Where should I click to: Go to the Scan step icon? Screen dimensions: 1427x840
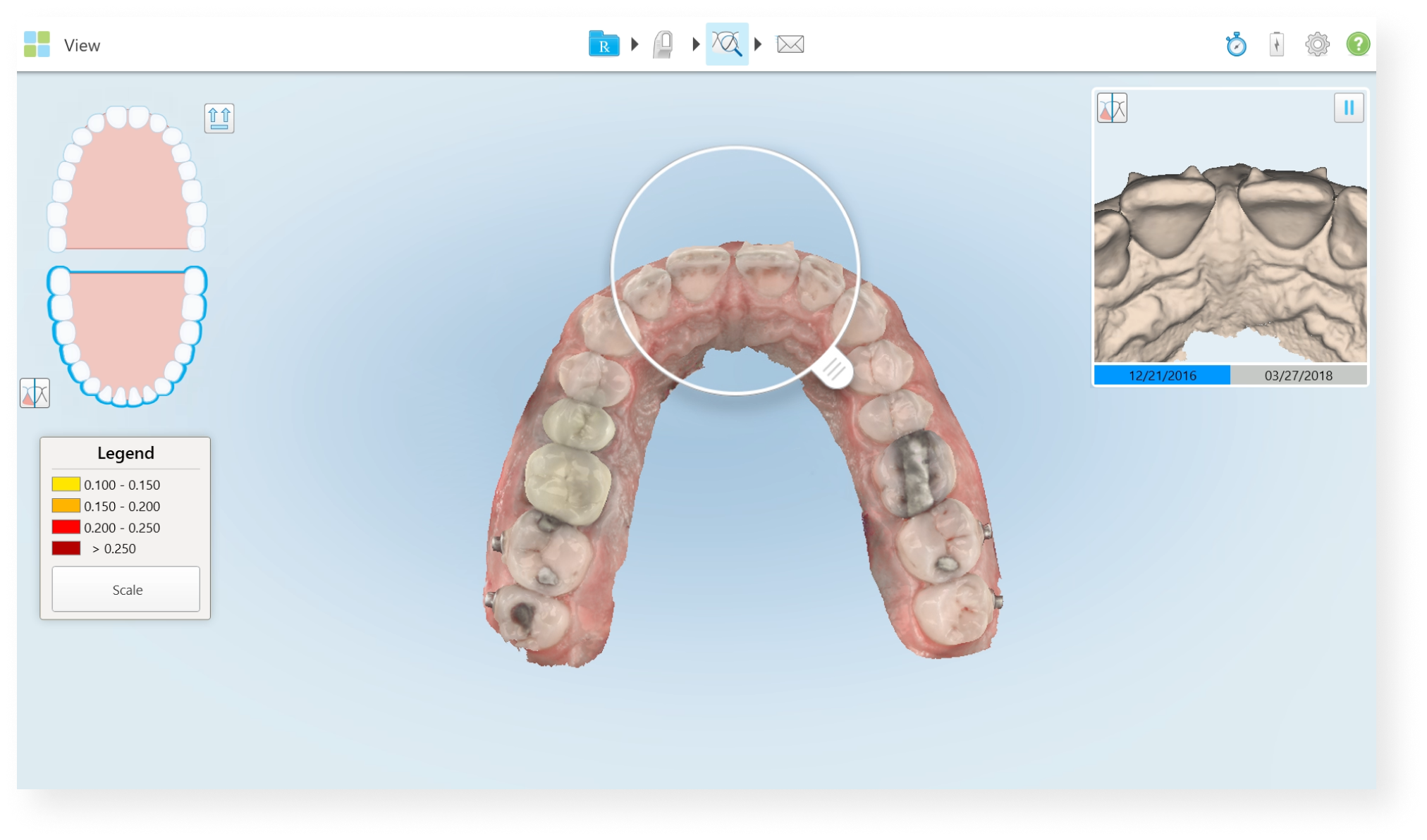(x=663, y=44)
